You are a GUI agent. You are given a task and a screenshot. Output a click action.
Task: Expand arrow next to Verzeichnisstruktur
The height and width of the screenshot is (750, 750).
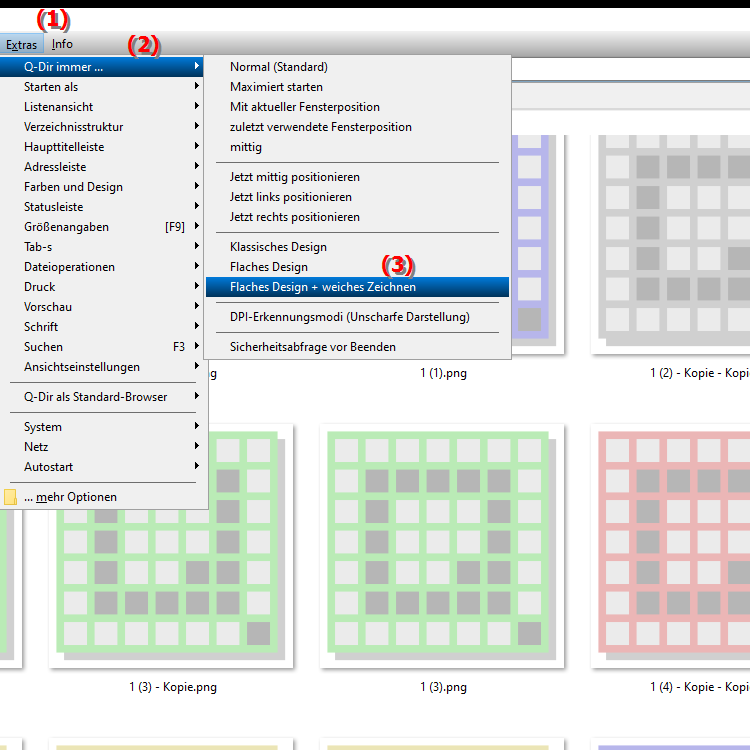click(197, 126)
